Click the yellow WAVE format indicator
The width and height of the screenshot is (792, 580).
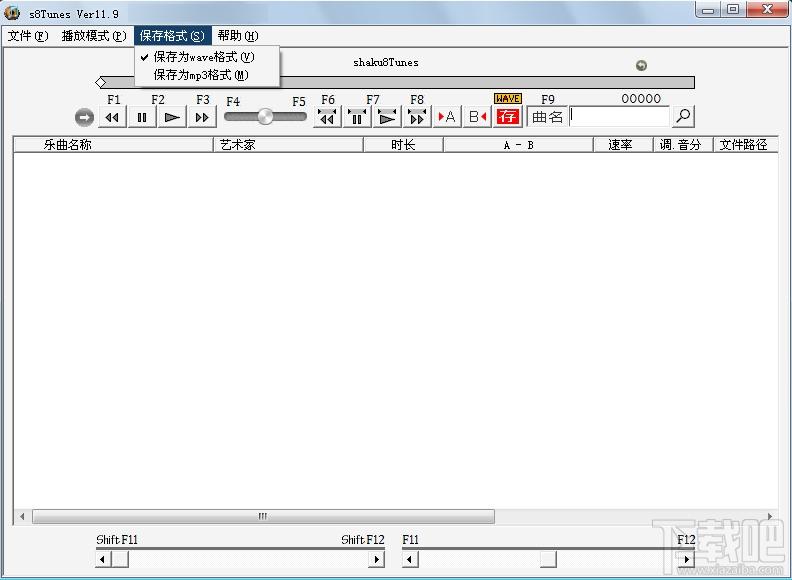pyautogui.click(x=508, y=99)
